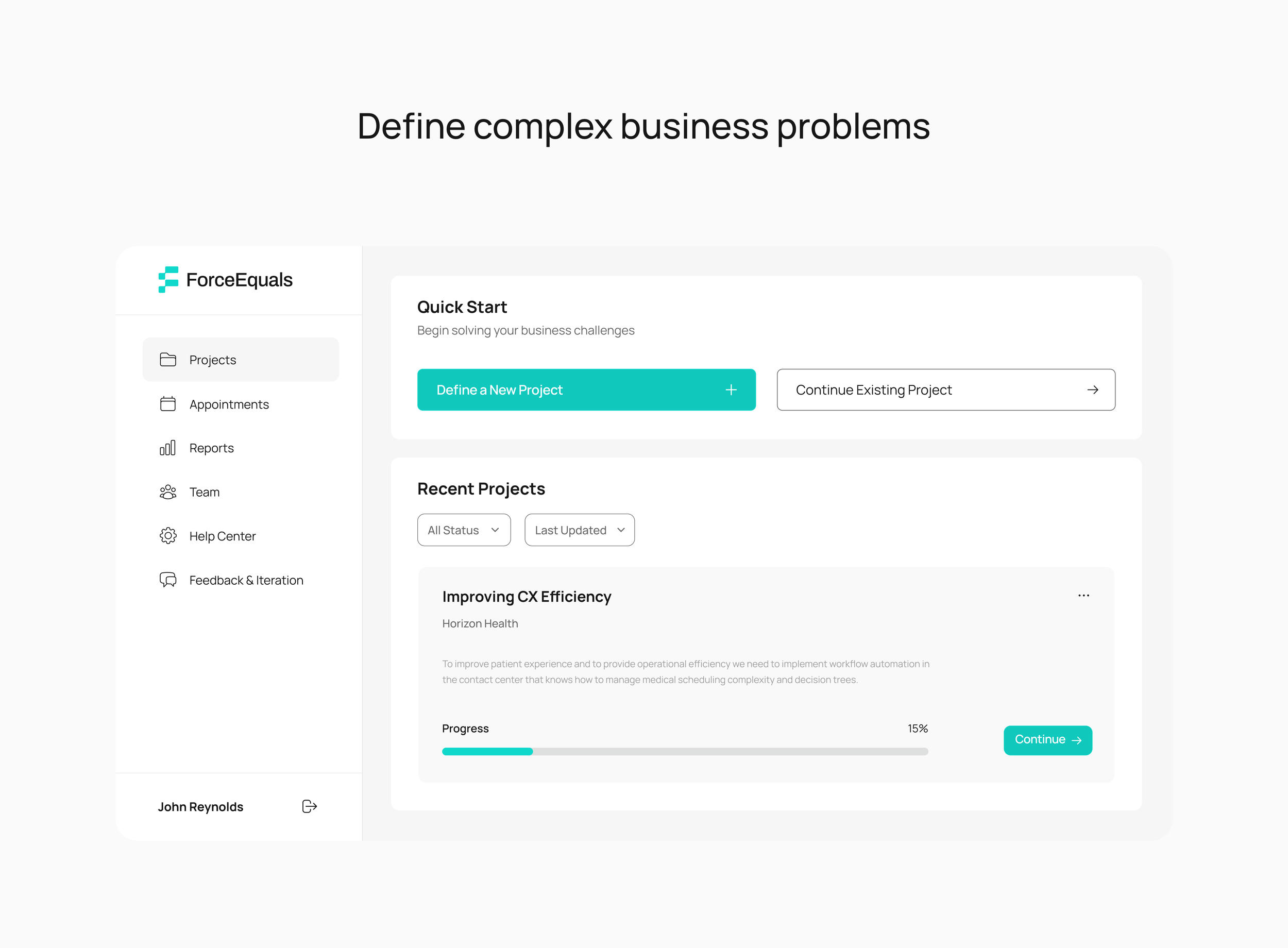This screenshot has height=948, width=1288.
Task: Click the project progress bar
Action: (x=685, y=751)
